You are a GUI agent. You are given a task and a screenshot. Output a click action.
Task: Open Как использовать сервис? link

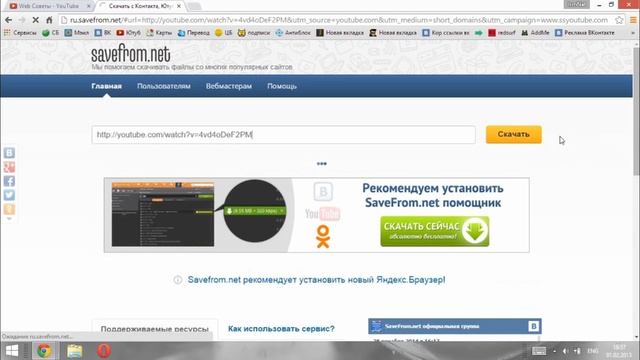tap(281, 329)
